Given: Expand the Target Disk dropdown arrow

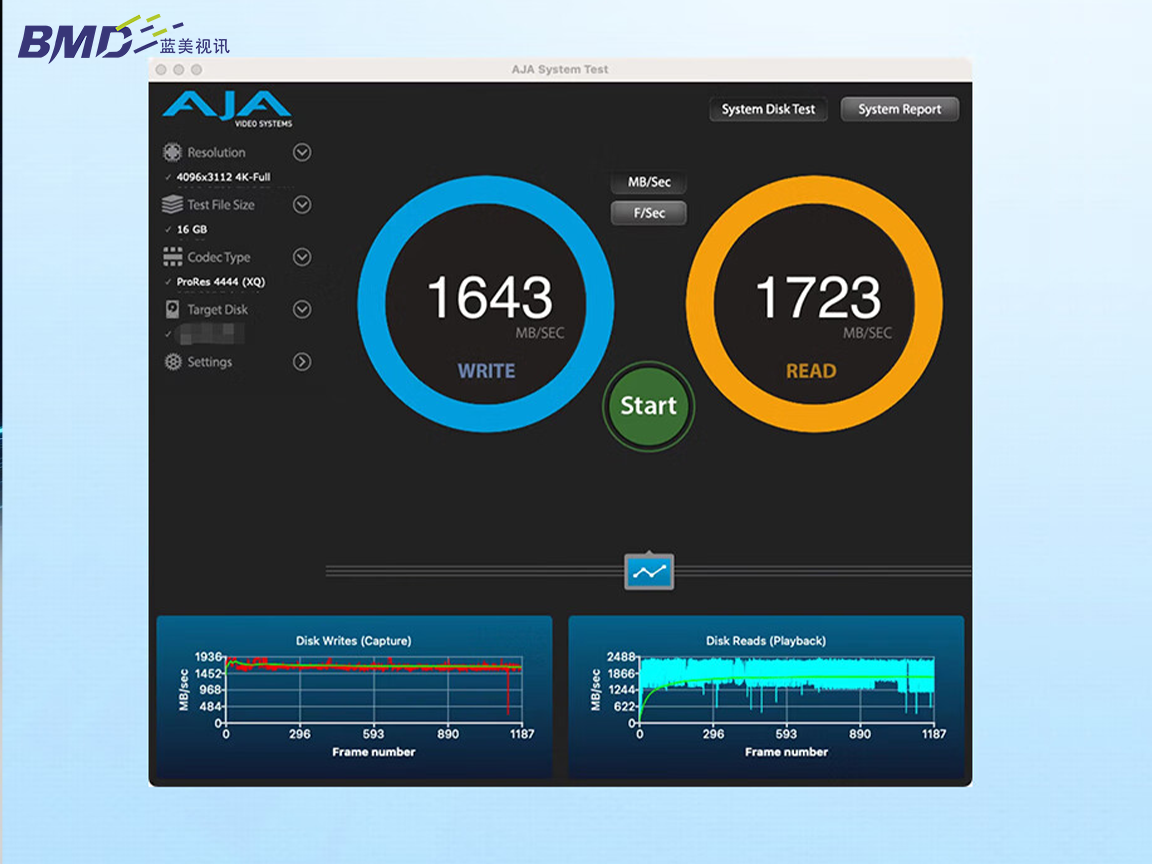Looking at the screenshot, I should (x=302, y=310).
